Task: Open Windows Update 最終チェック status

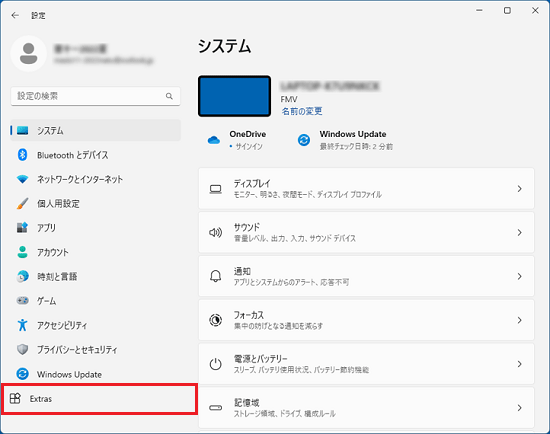Action: tap(345, 140)
